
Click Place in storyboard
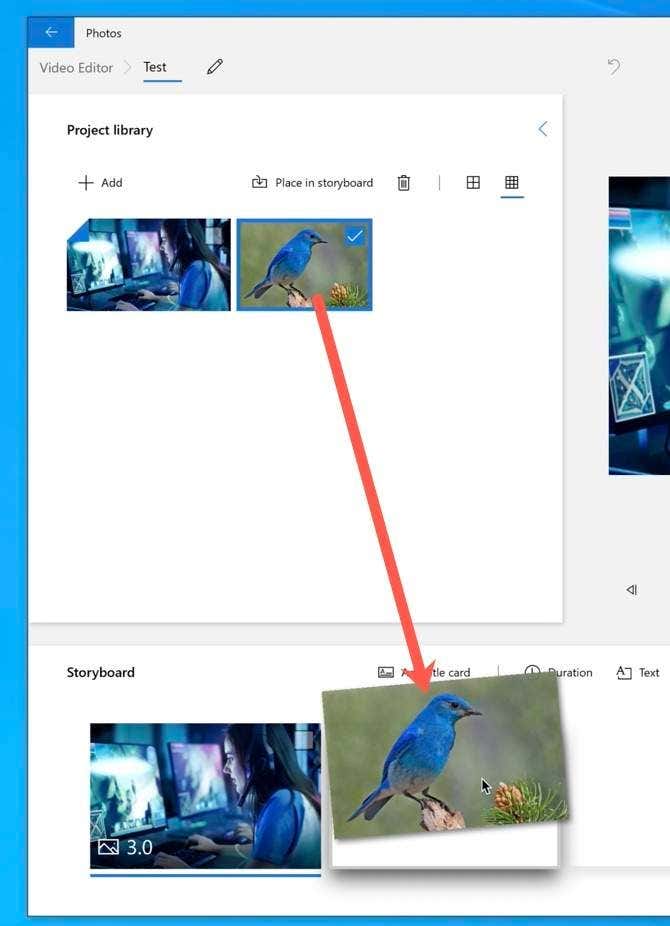point(312,183)
